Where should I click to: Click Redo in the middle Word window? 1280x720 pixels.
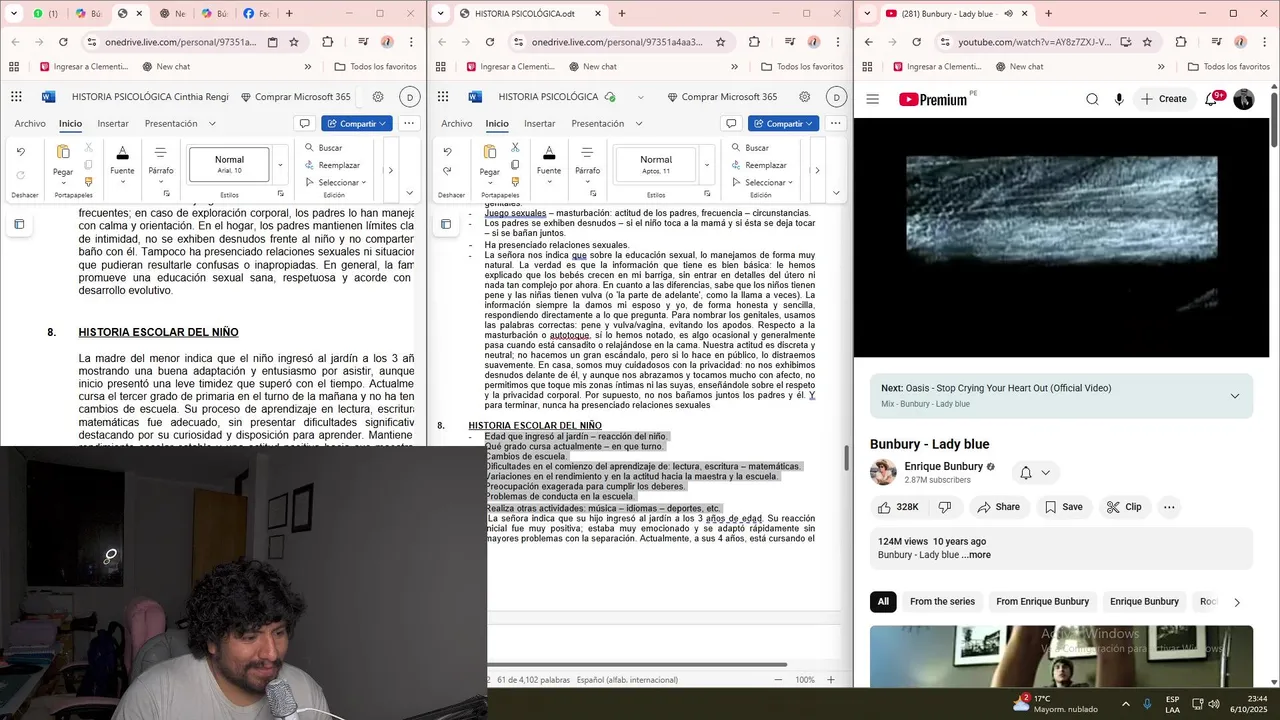coord(447,171)
